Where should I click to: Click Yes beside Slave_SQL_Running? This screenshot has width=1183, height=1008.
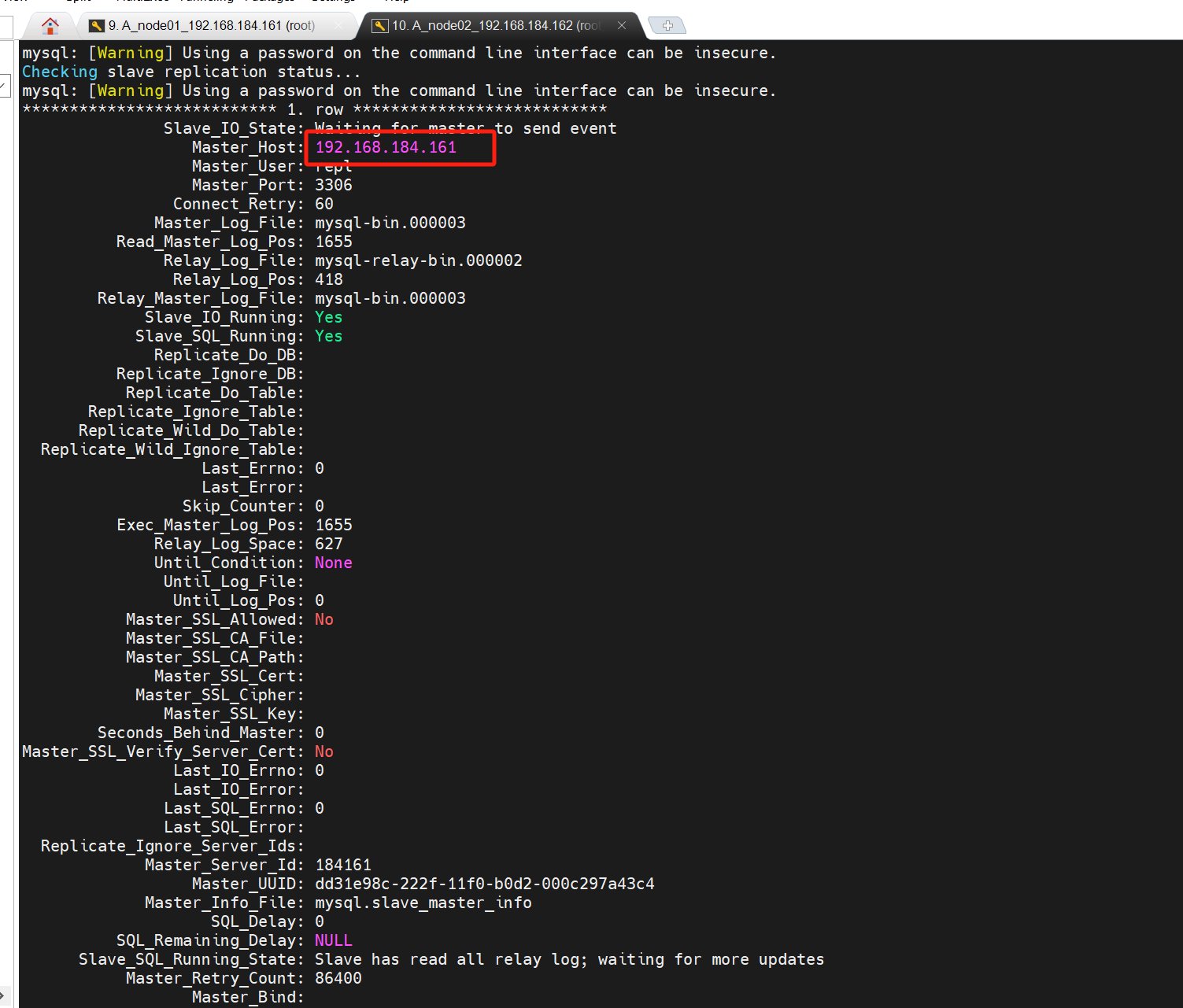[x=329, y=336]
